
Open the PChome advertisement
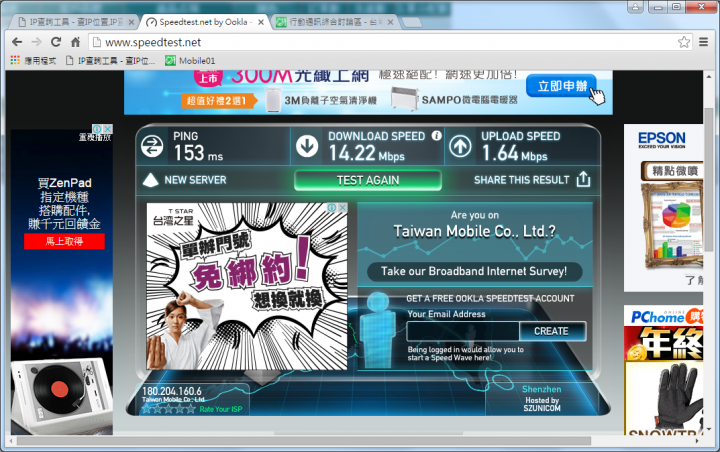coord(664,370)
